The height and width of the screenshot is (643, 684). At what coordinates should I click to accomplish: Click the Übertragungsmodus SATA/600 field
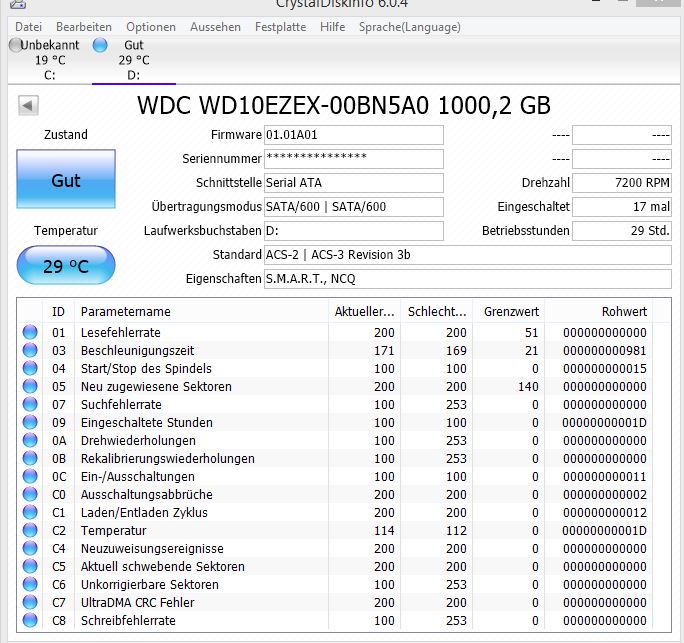[354, 207]
